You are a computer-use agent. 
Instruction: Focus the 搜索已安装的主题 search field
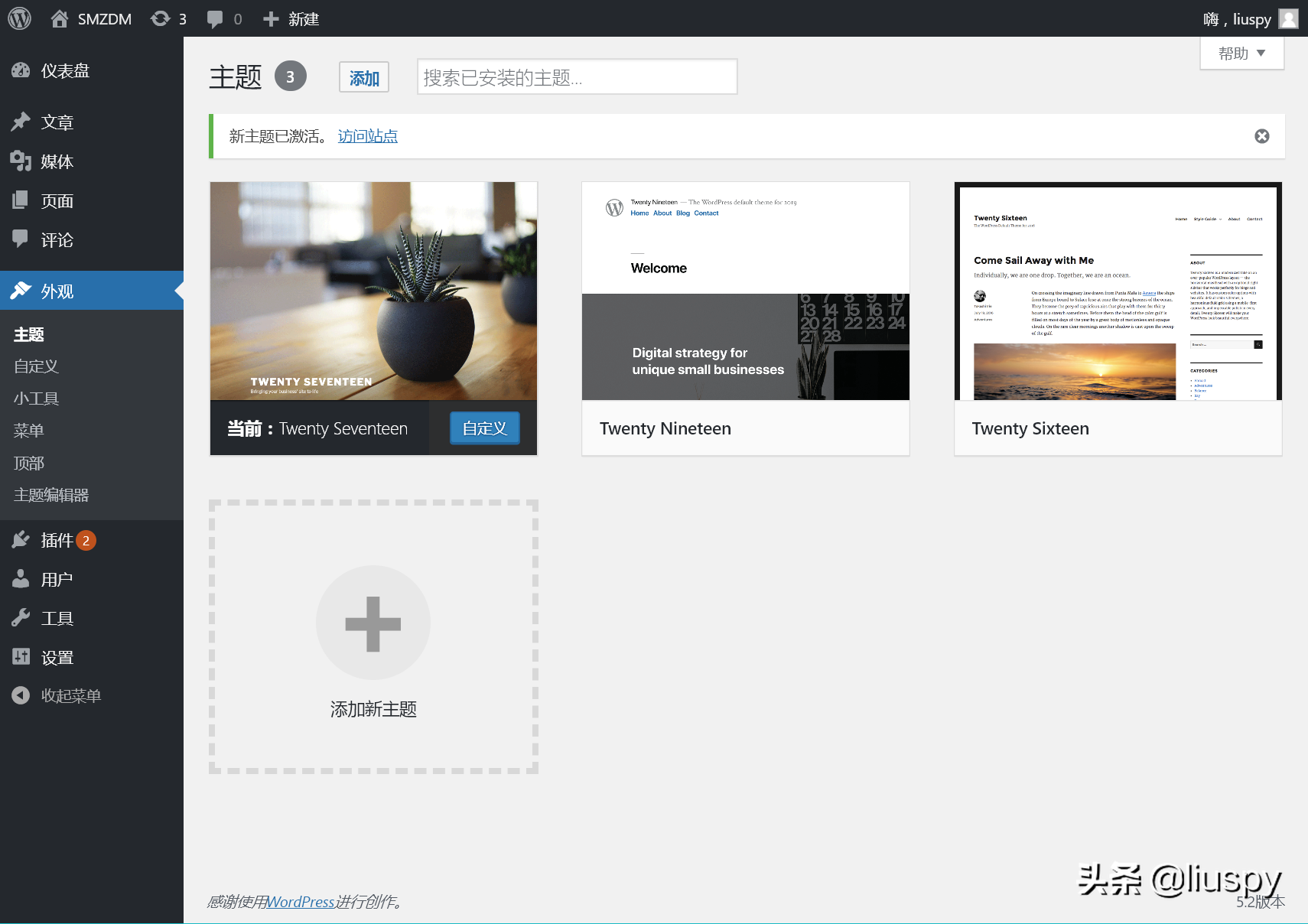pyautogui.click(x=578, y=77)
